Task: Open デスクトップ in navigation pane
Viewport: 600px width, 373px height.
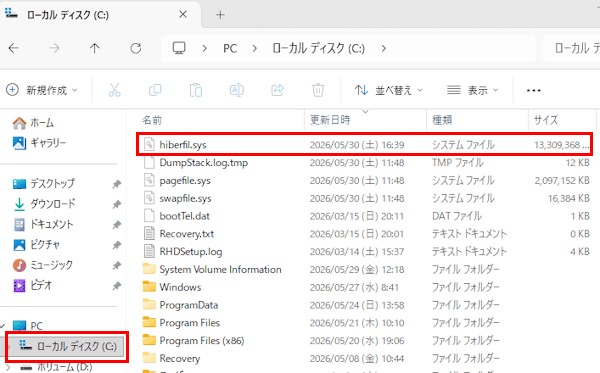Action: coord(44,184)
